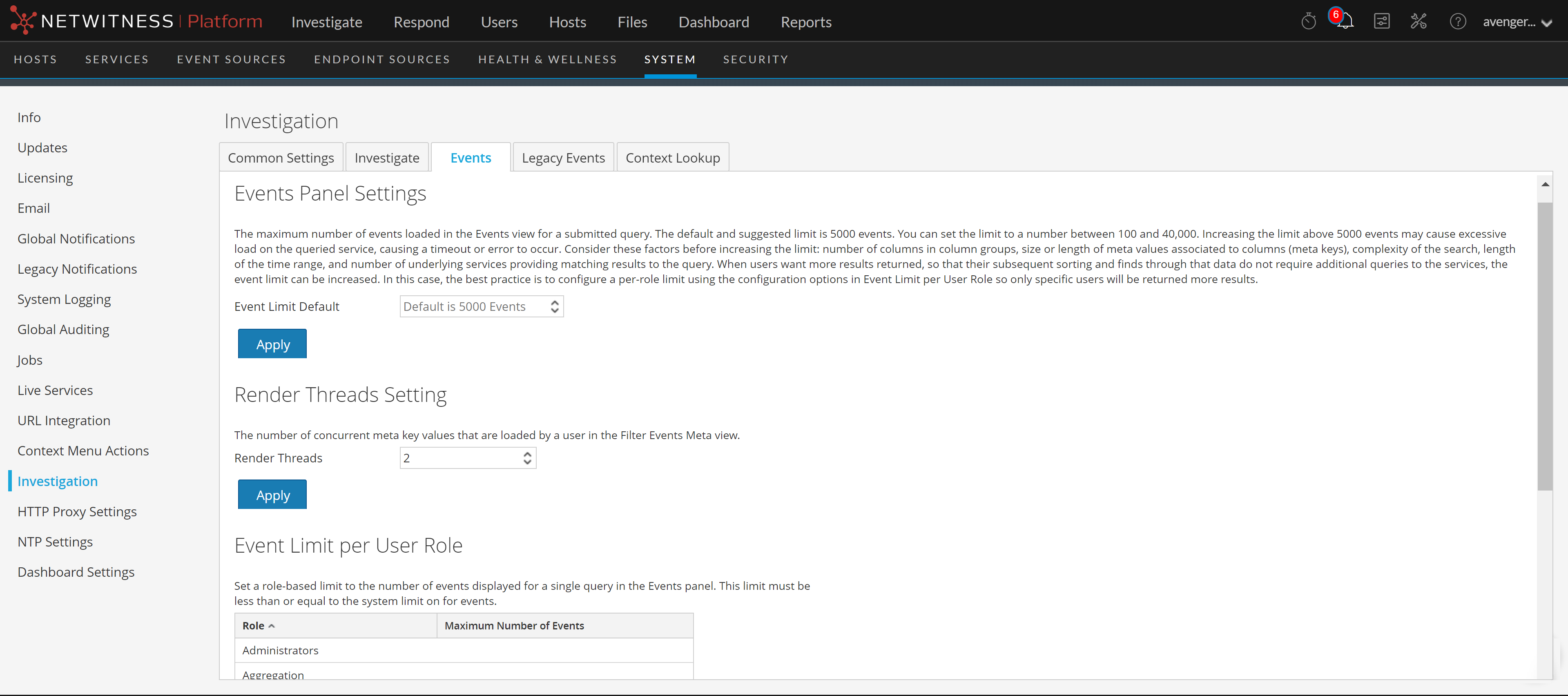Focus the Event Limit Default field
Screen dimensions: 1568x696
[472, 306]
